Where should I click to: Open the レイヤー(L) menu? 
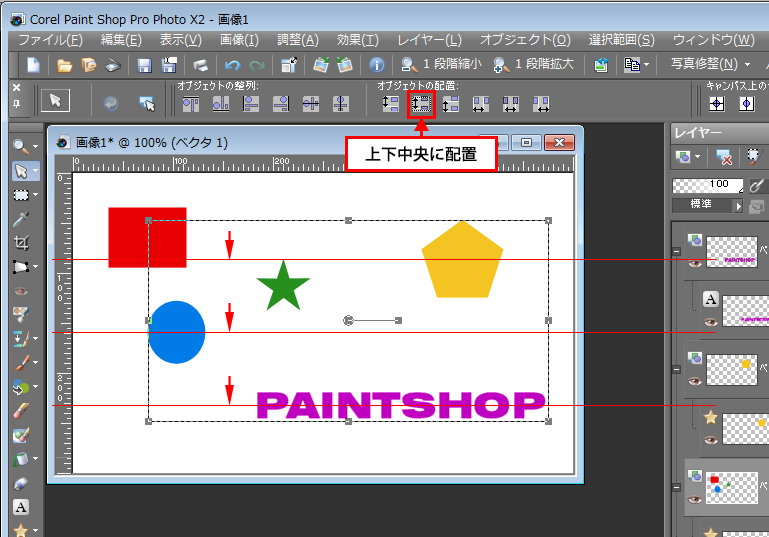429,40
